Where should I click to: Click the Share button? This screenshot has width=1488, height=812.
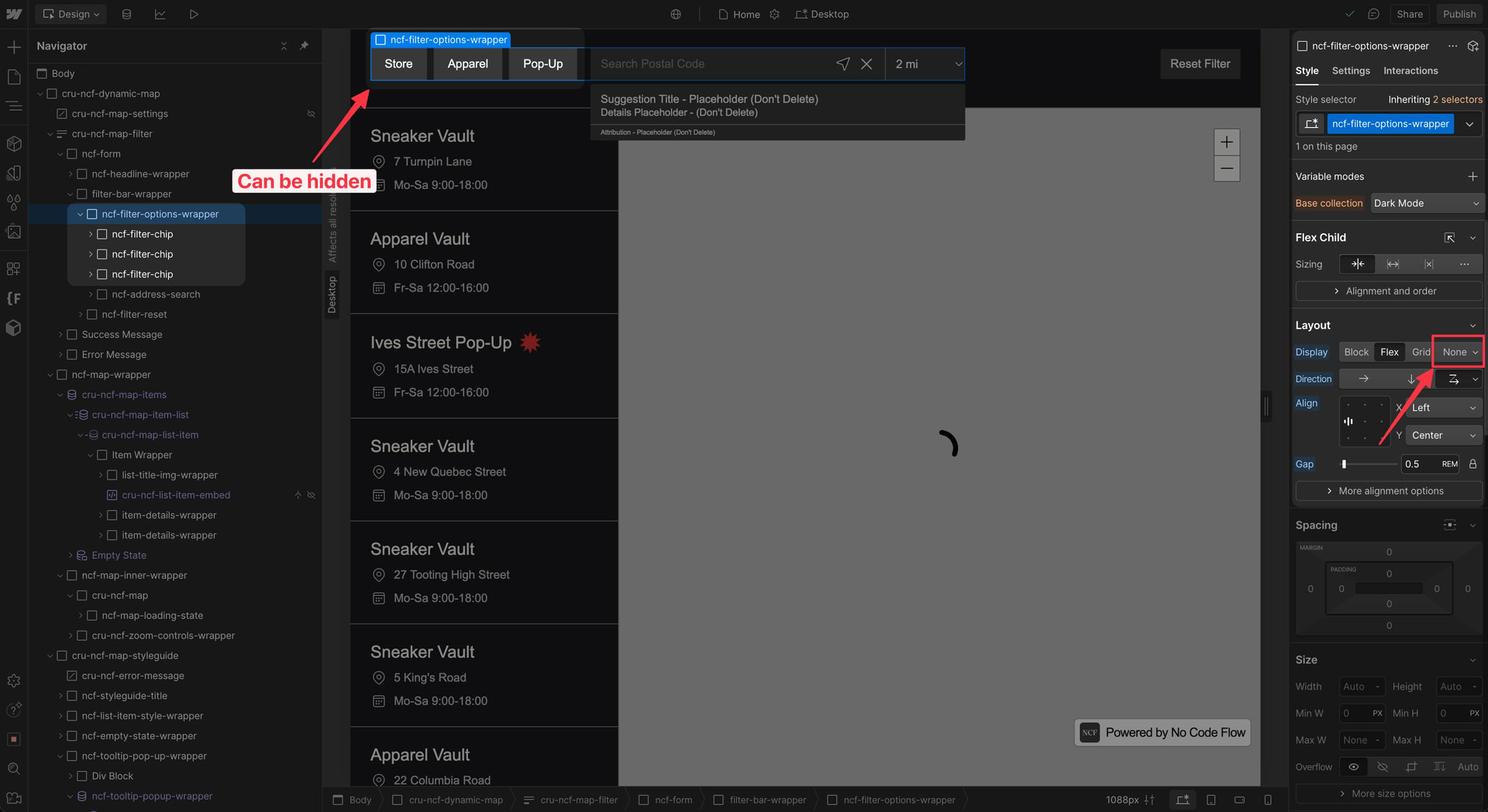tap(1410, 14)
